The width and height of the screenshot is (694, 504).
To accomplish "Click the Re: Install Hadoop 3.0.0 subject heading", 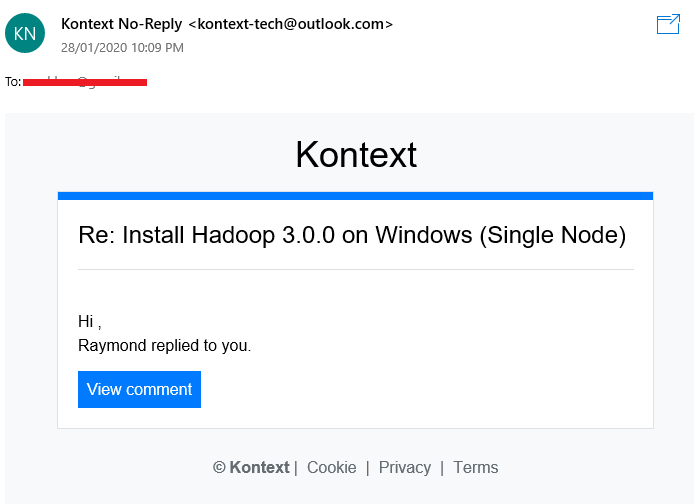I will [352, 235].
